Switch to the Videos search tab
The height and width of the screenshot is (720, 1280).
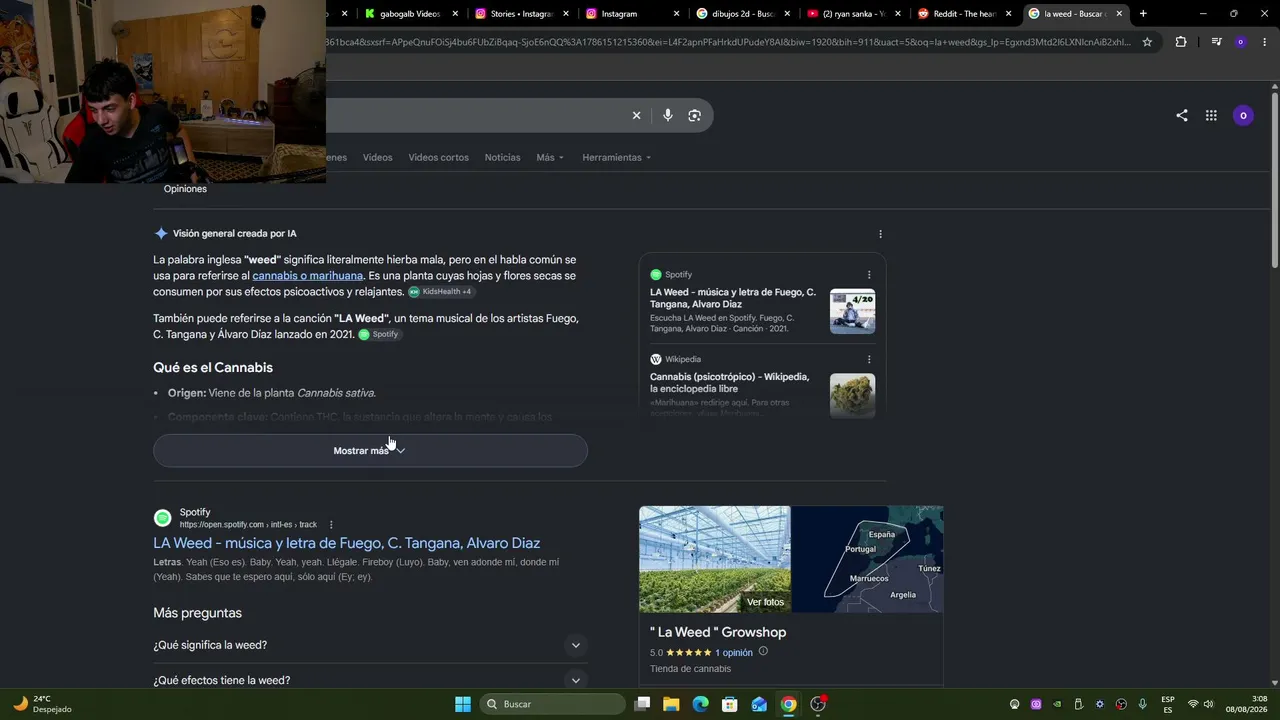click(x=377, y=157)
